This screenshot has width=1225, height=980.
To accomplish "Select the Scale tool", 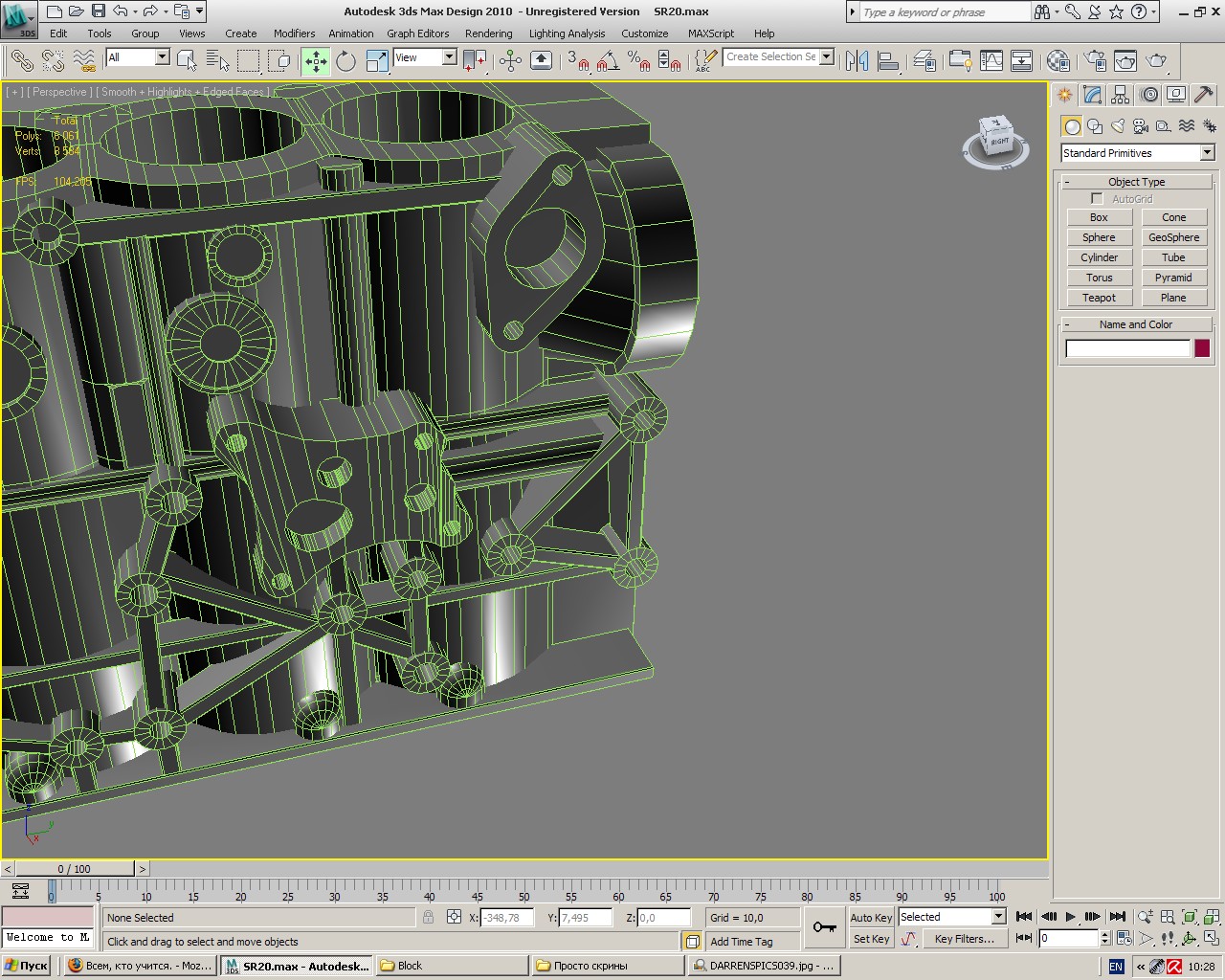I will coord(377,61).
